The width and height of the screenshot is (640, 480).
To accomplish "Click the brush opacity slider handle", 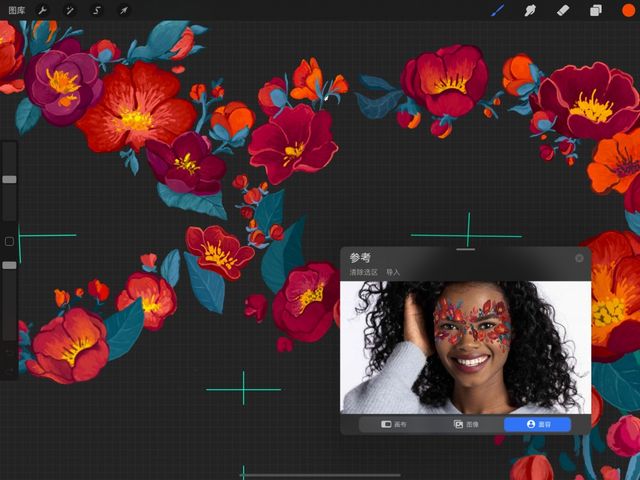I will 9,265.
